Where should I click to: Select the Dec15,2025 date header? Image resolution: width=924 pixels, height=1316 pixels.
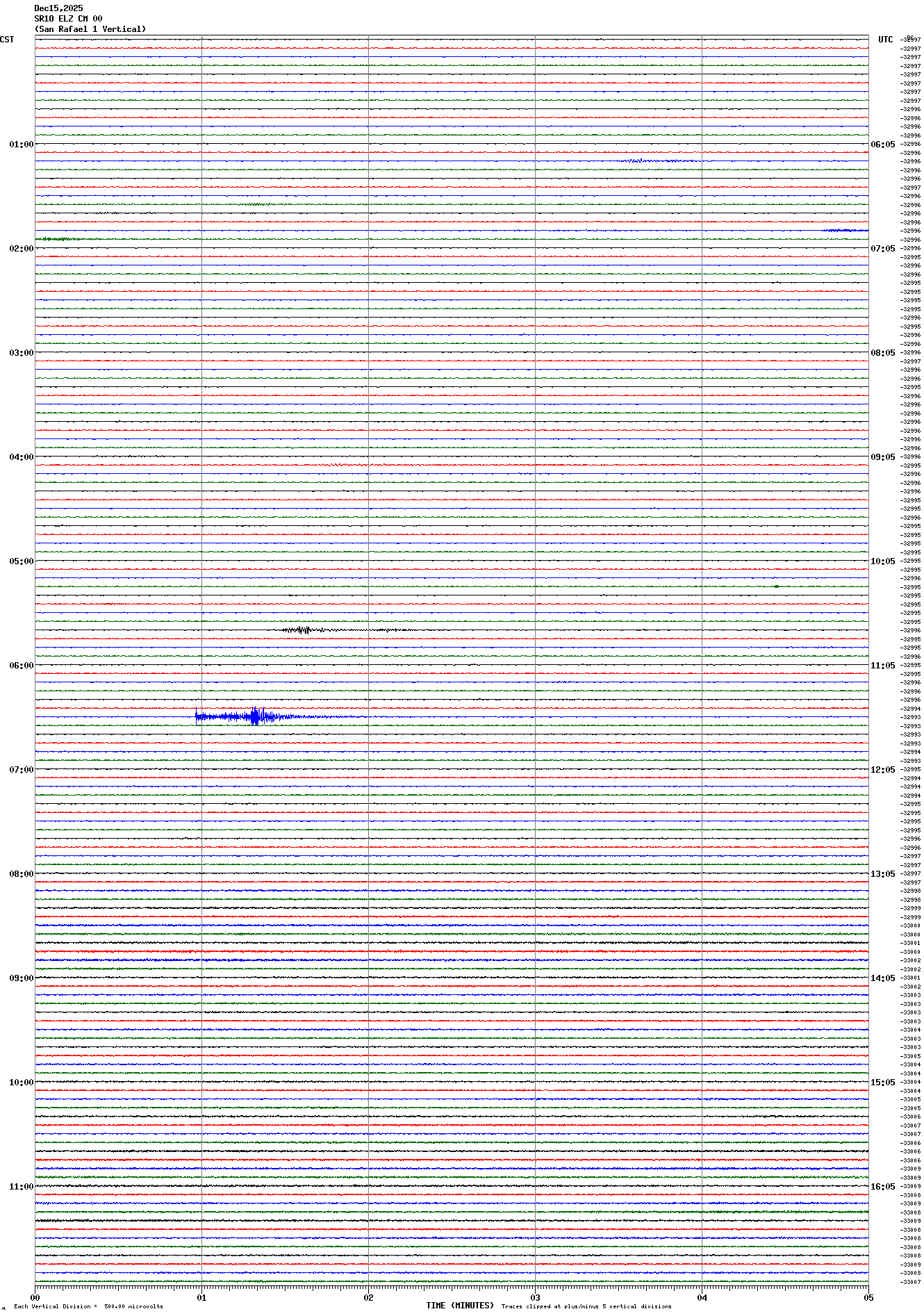[58, 8]
